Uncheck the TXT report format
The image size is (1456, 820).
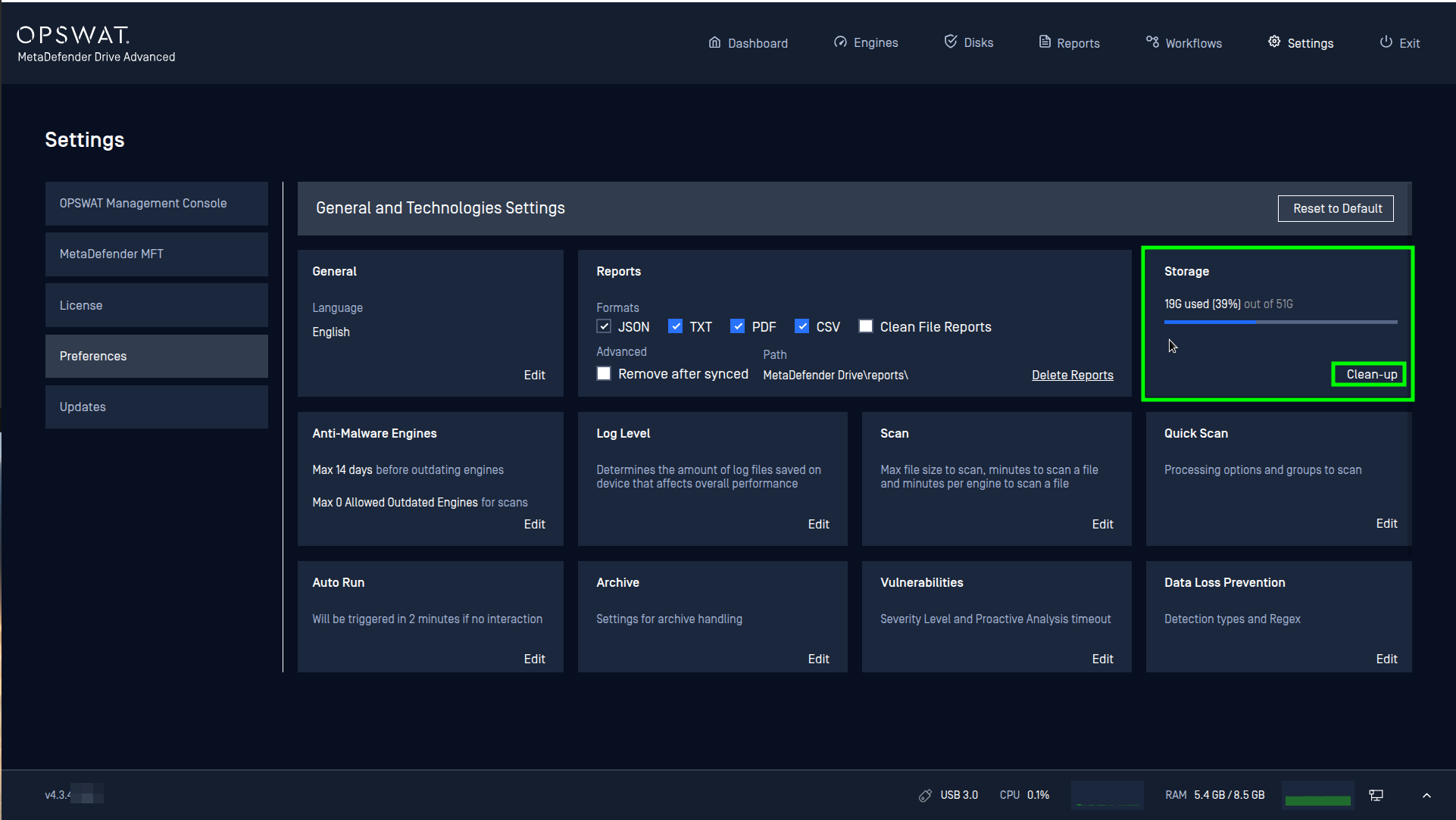[675, 326]
